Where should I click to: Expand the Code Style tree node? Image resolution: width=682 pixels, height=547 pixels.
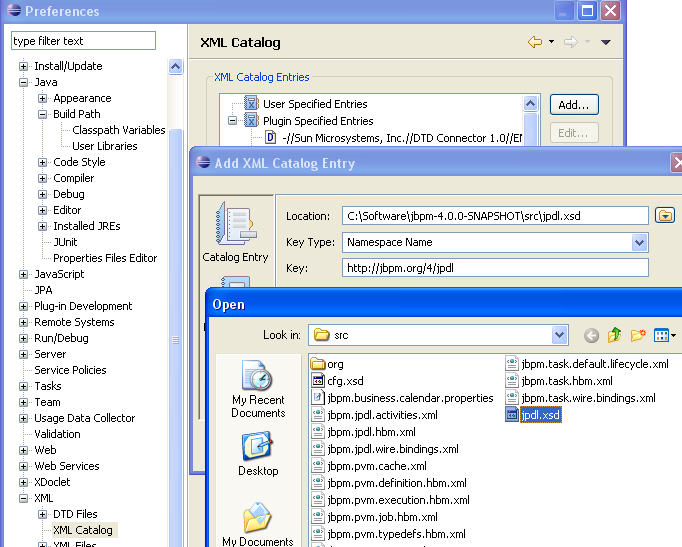pos(43,162)
